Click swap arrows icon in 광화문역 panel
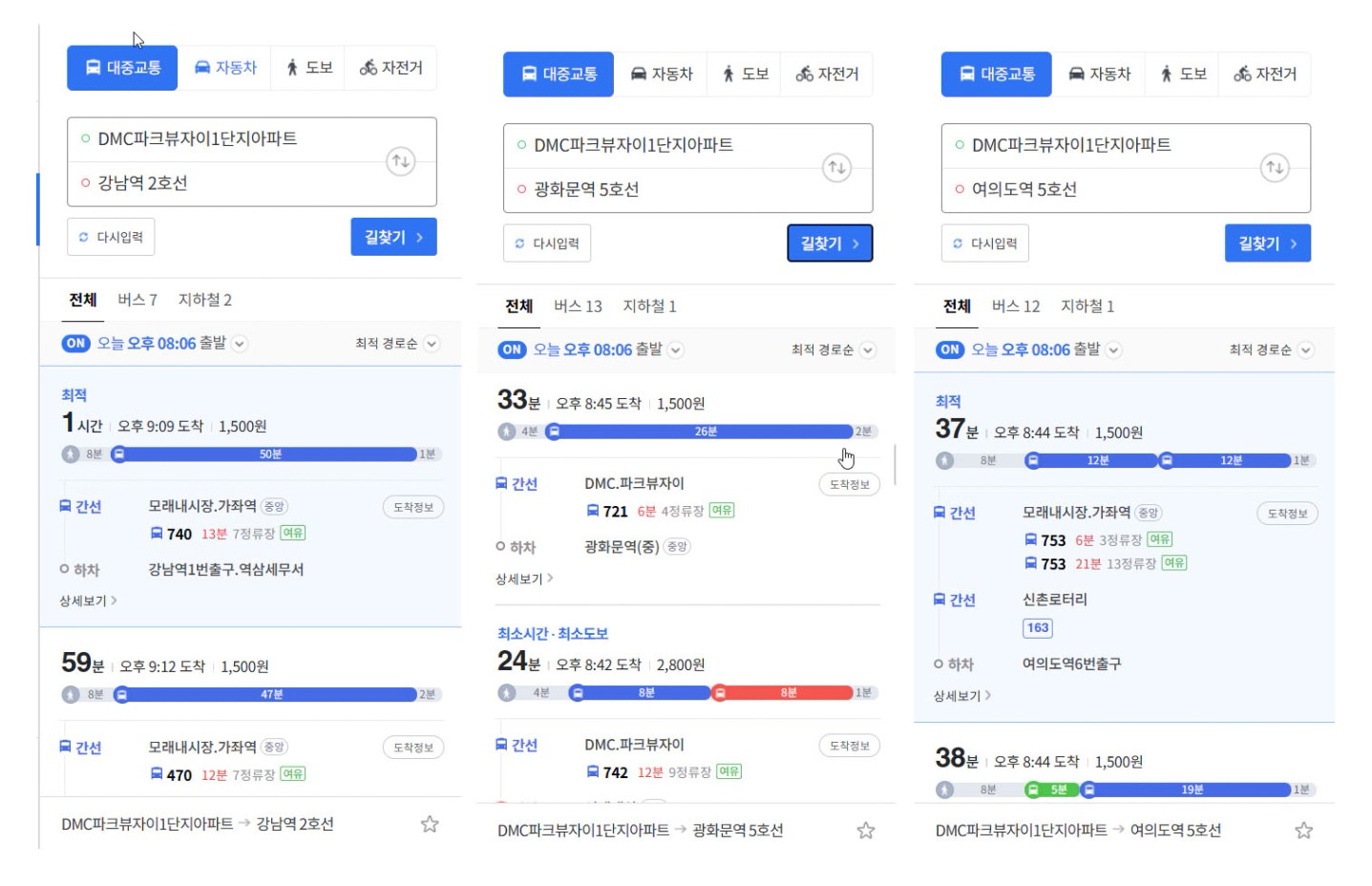Viewport: 1372px width, 886px height. pos(836,168)
